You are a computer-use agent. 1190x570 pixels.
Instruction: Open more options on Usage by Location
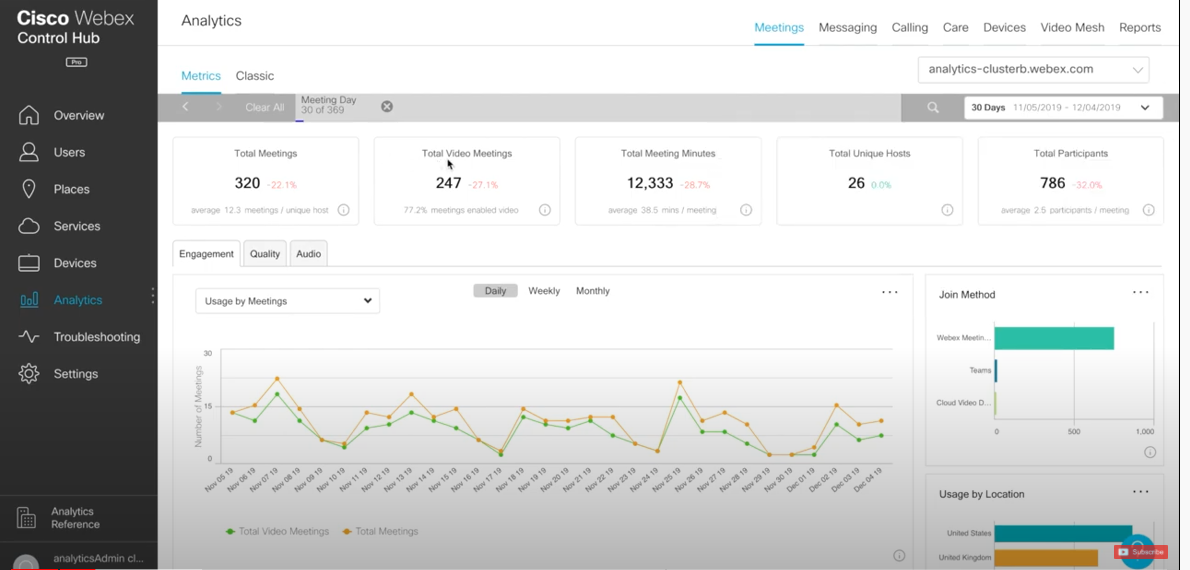[x=1141, y=492]
